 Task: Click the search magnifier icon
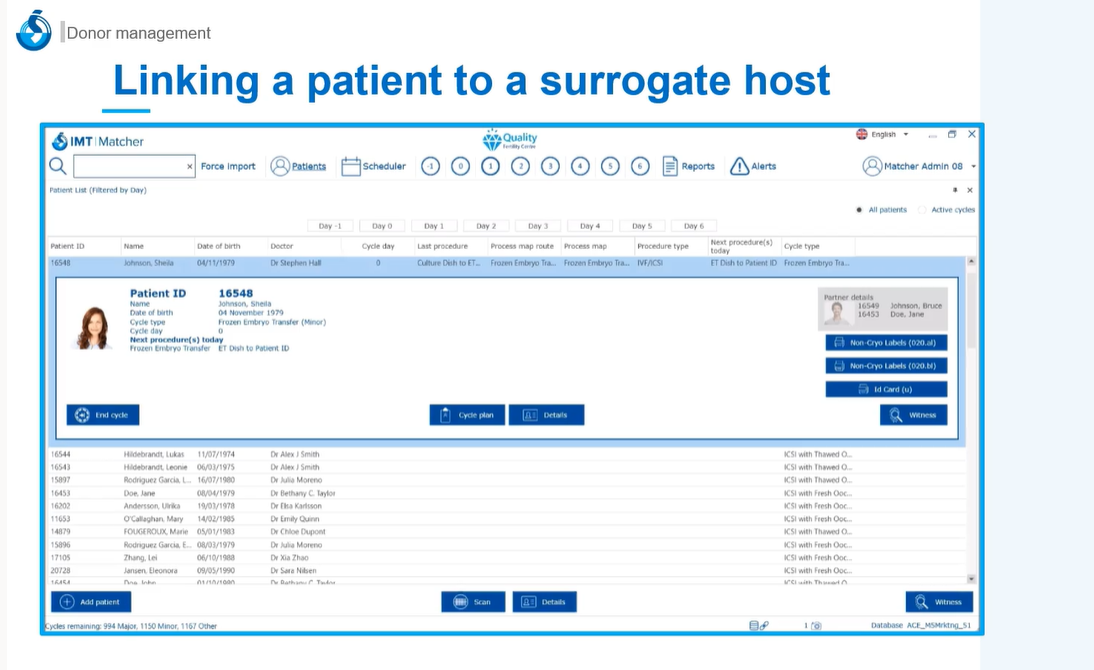pos(58,166)
